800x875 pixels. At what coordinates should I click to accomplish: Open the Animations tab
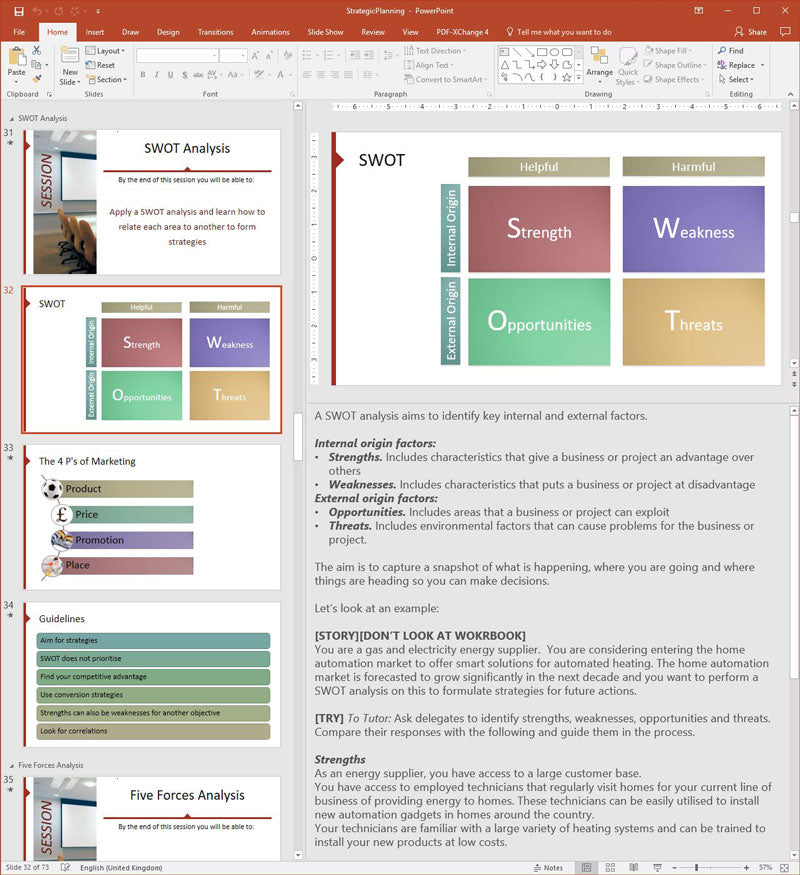pyautogui.click(x=270, y=32)
